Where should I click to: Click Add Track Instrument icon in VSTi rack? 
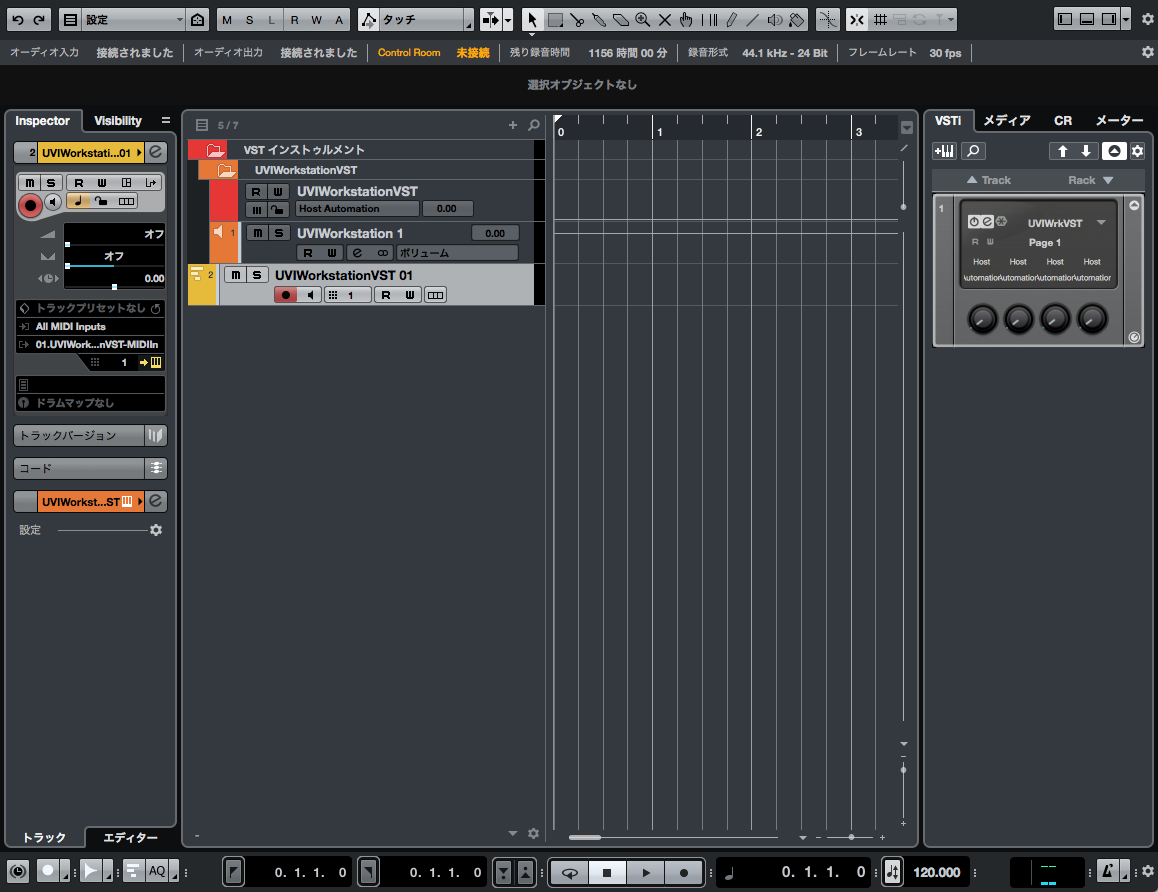pos(944,151)
